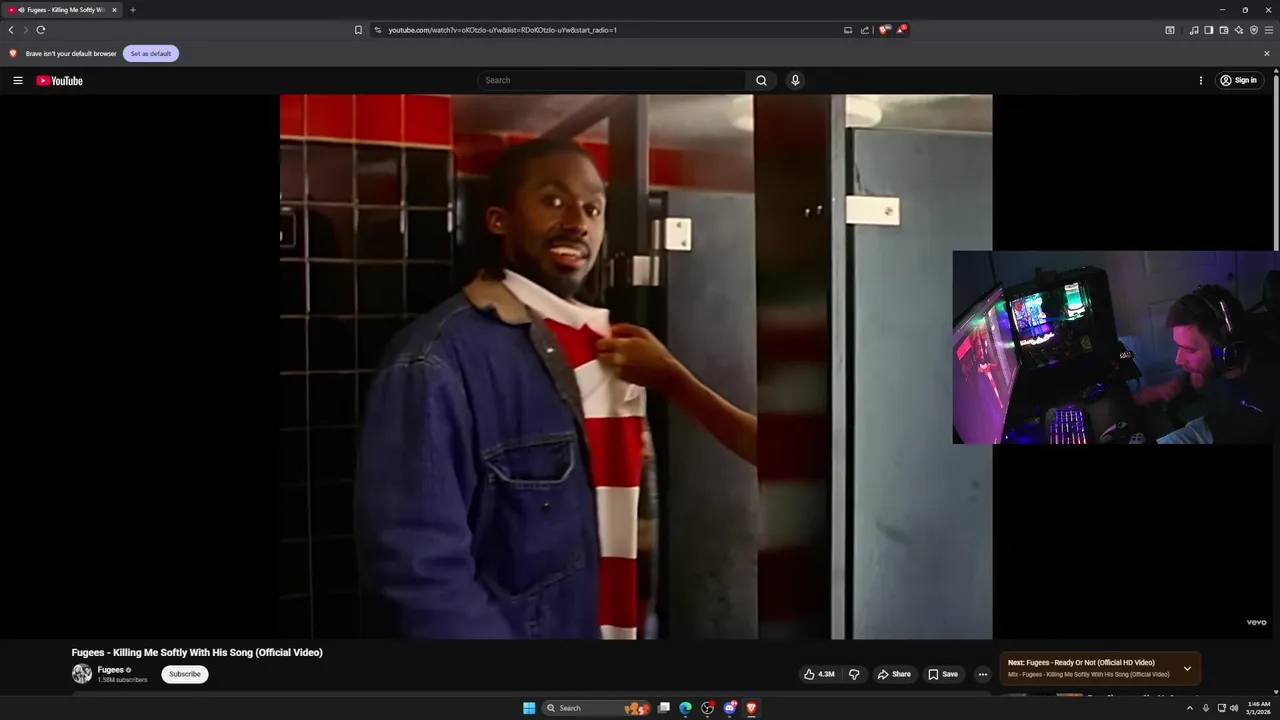Set Brave as default browser

coord(151,53)
